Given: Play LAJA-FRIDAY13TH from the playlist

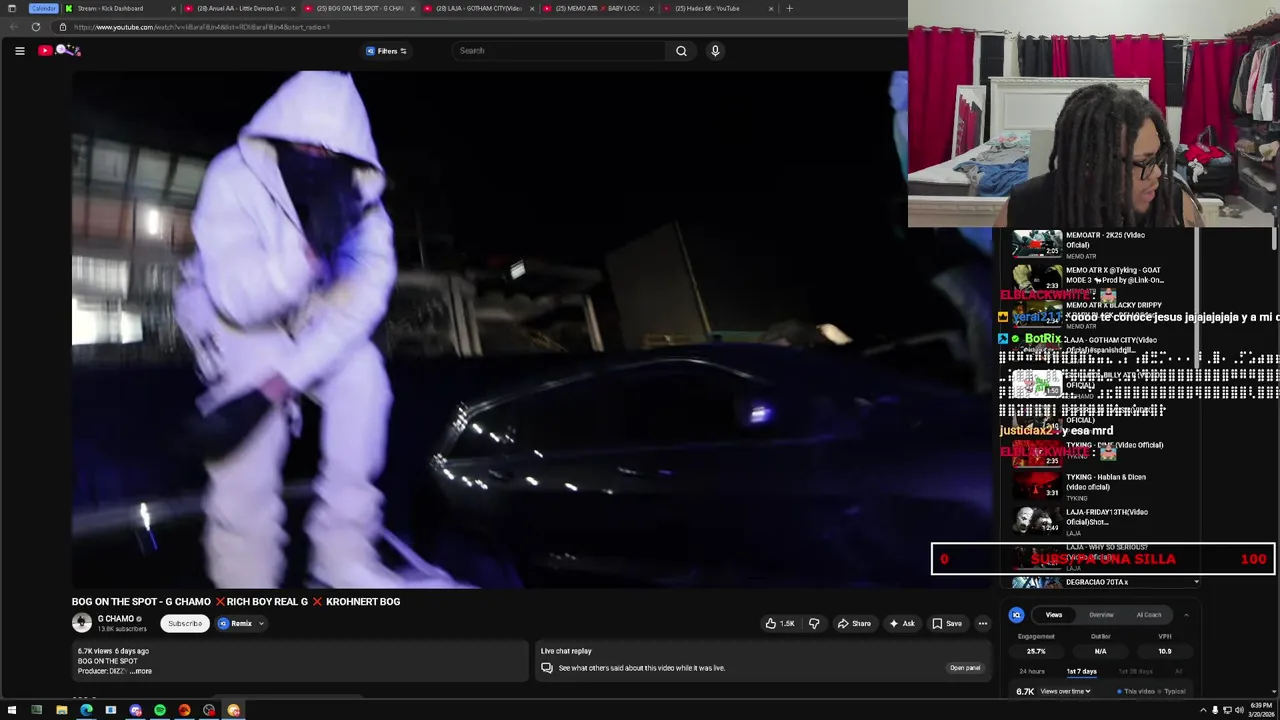Looking at the screenshot, I should click(x=1100, y=520).
